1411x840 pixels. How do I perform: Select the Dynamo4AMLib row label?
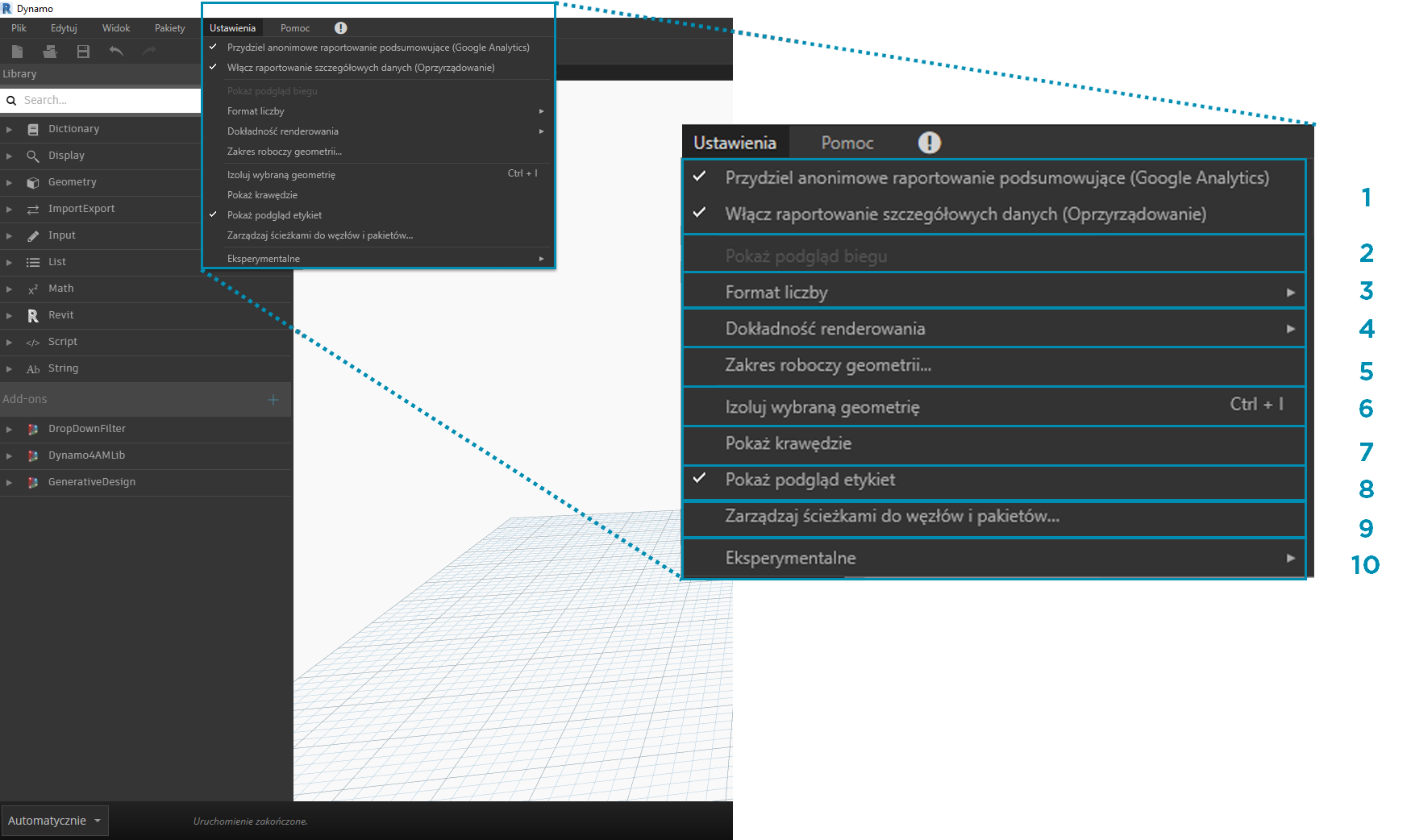pyautogui.click(x=86, y=455)
